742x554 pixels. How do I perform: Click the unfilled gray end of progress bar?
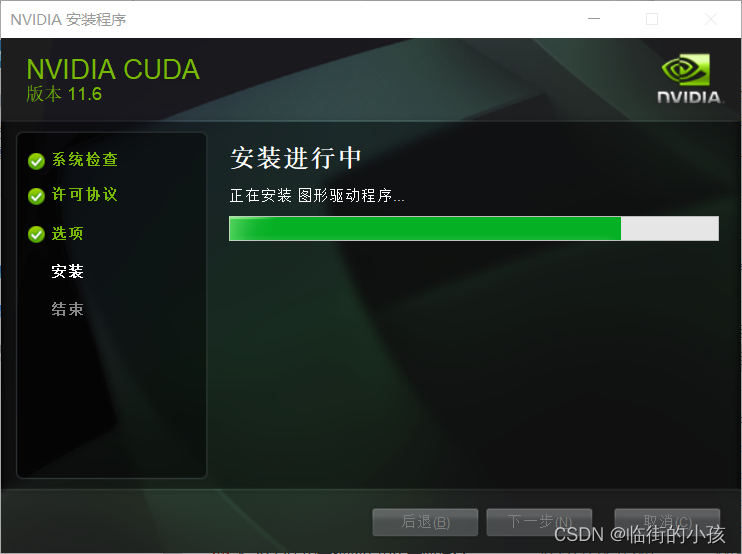[670, 229]
